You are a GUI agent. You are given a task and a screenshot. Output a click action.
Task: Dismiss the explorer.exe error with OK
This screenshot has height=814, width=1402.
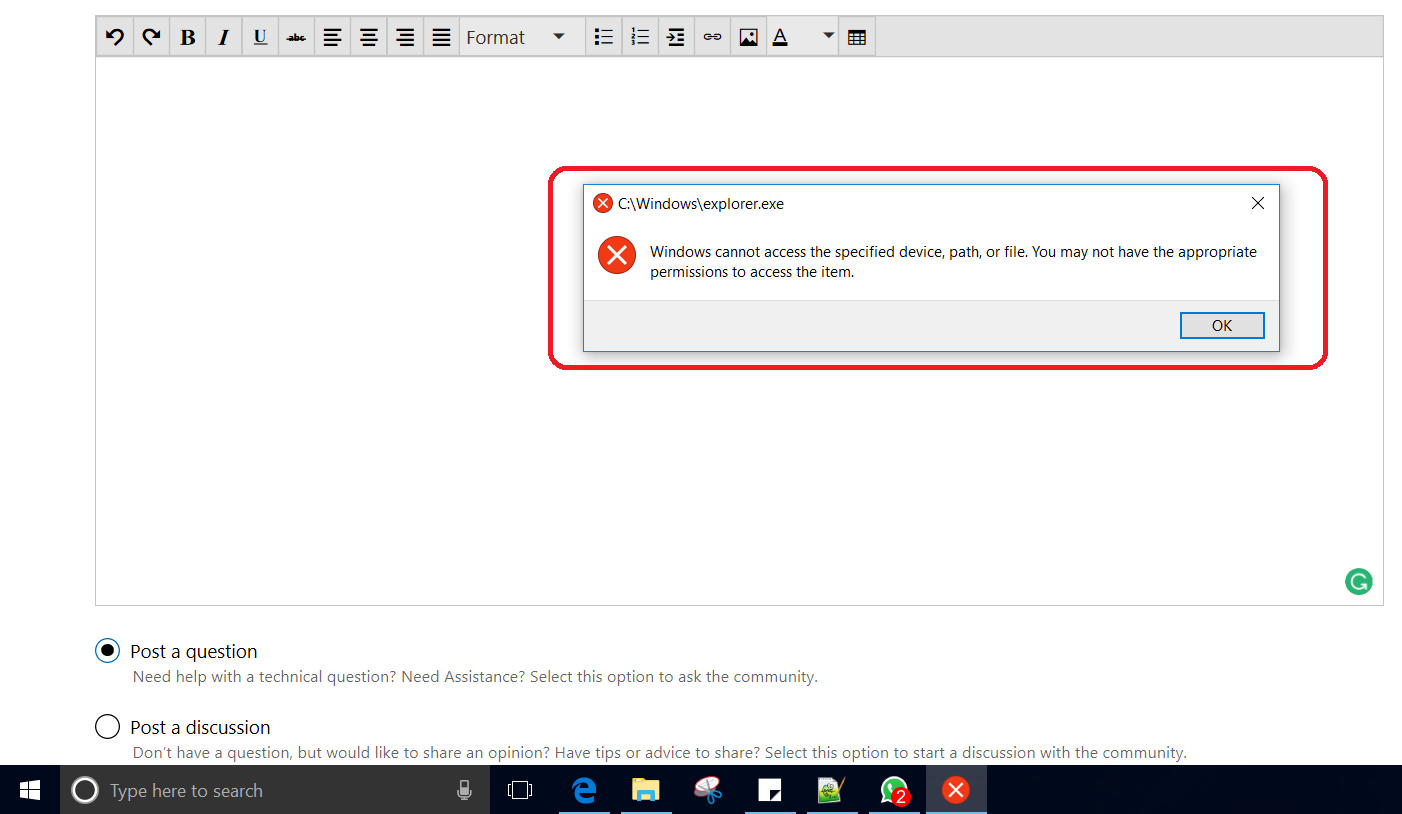coord(1222,325)
